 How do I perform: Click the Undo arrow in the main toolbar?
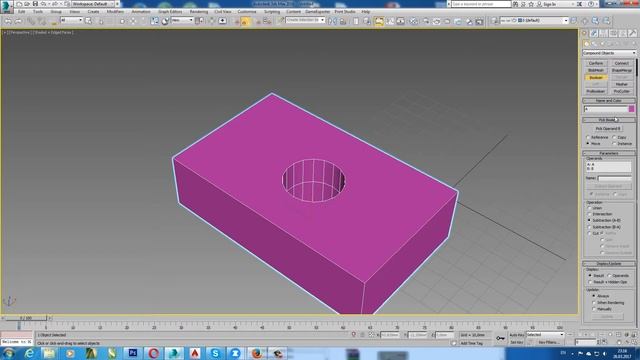[x=8, y=20]
